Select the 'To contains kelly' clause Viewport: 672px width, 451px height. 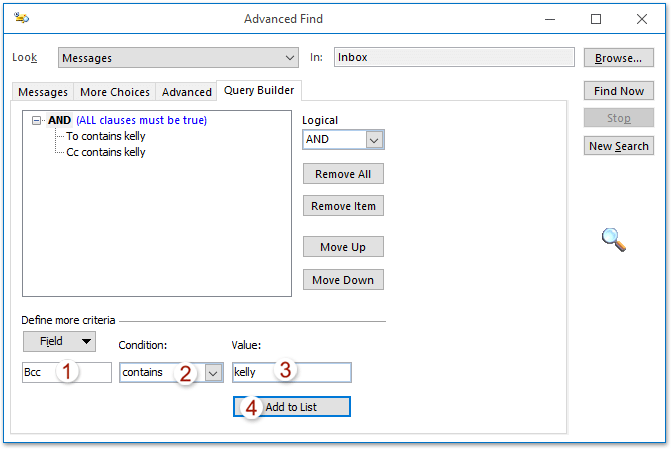point(105,136)
